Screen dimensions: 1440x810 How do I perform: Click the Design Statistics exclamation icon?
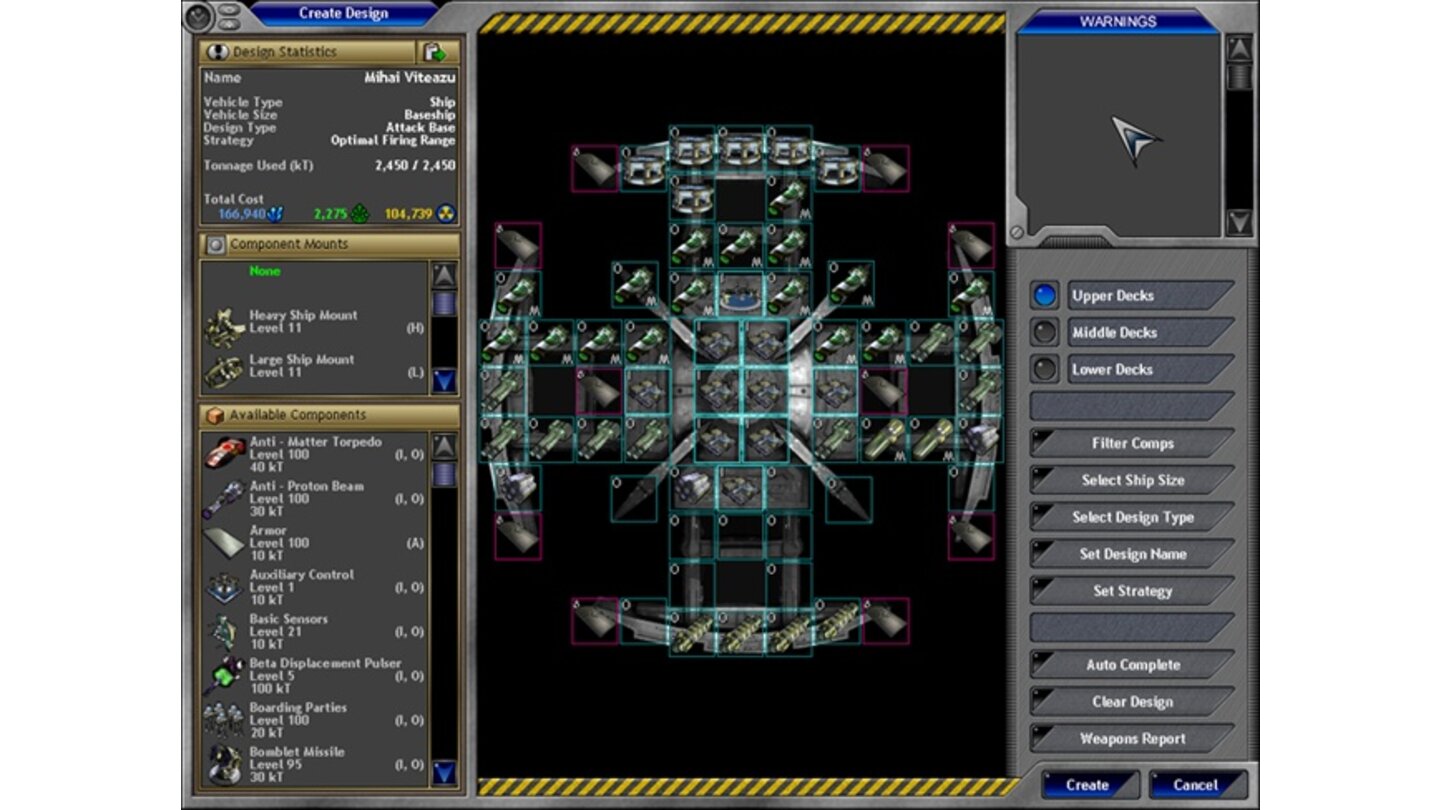pyautogui.click(x=218, y=52)
